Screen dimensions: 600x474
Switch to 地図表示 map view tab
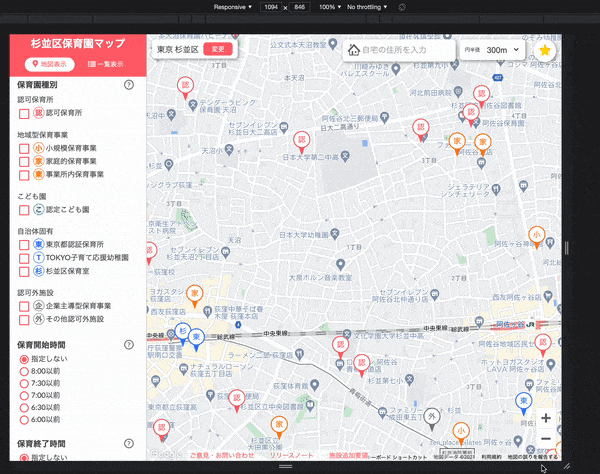(x=49, y=64)
